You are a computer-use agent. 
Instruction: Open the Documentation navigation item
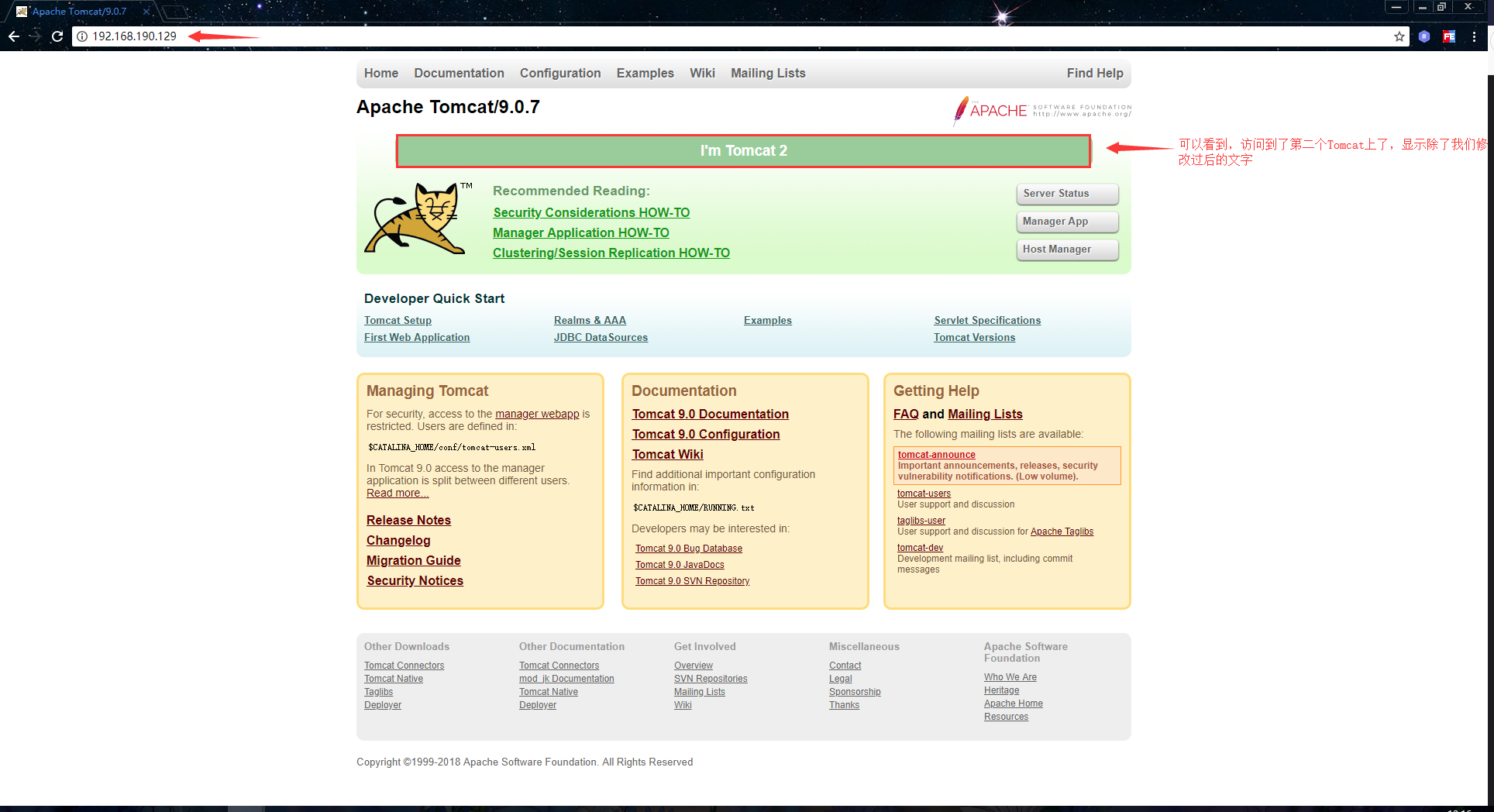pyautogui.click(x=459, y=74)
